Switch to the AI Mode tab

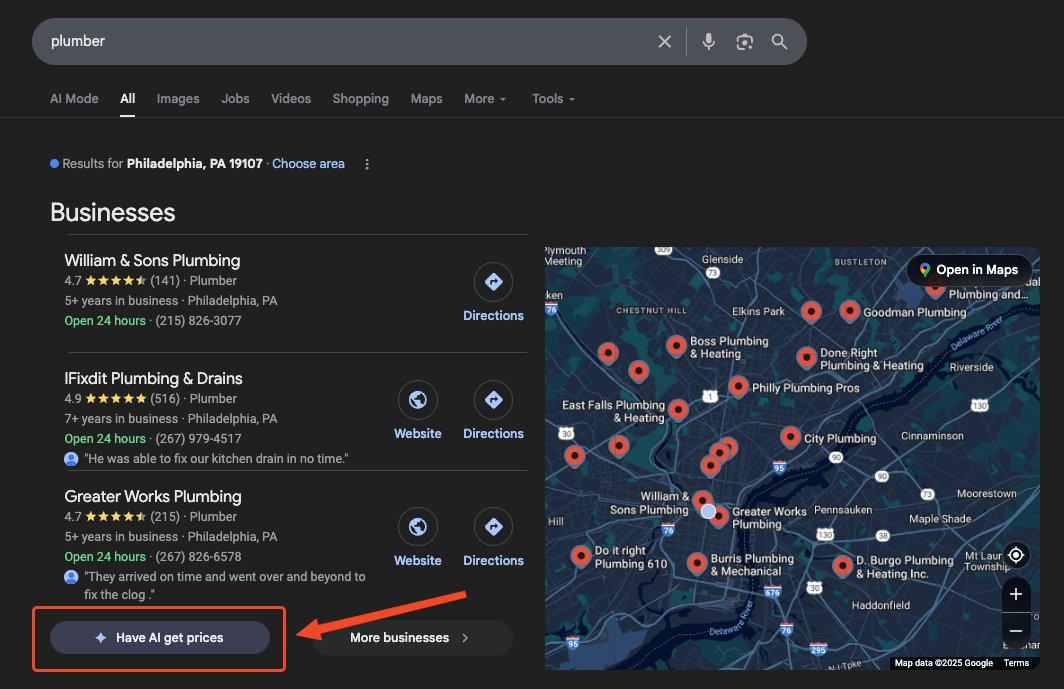click(74, 99)
